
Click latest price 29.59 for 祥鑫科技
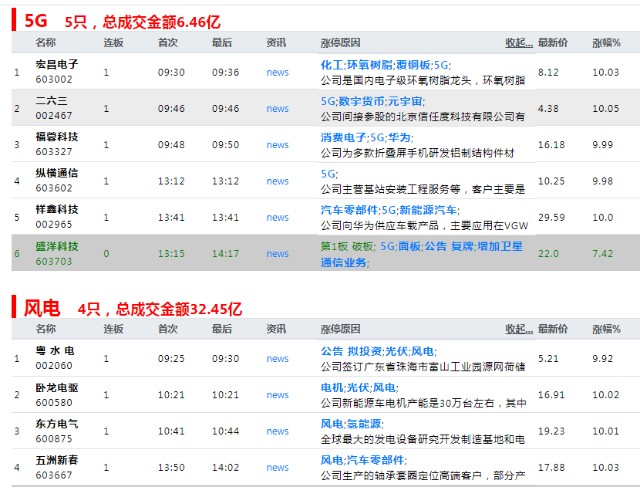pos(551,217)
